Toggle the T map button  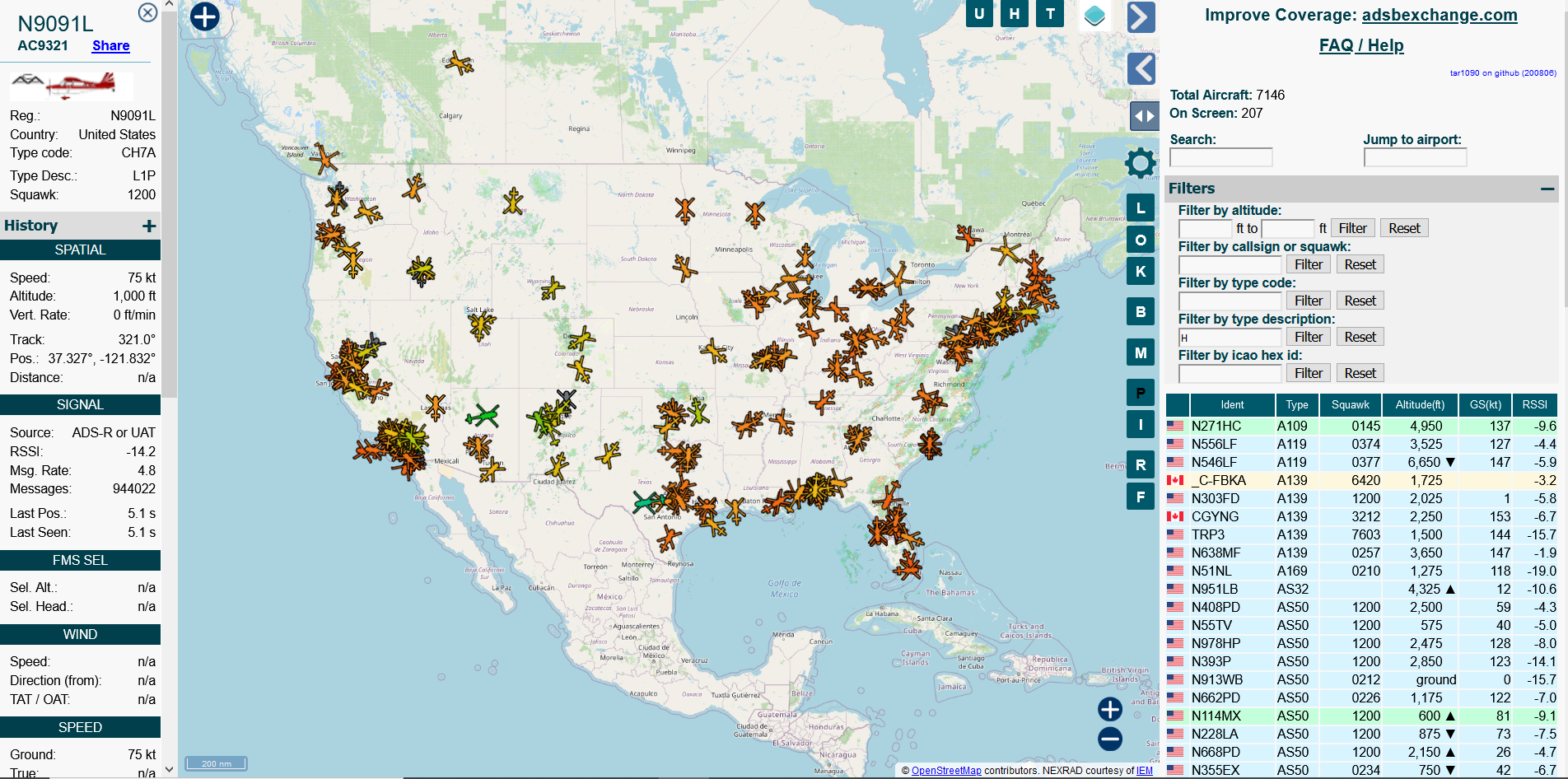[x=1050, y=14]
